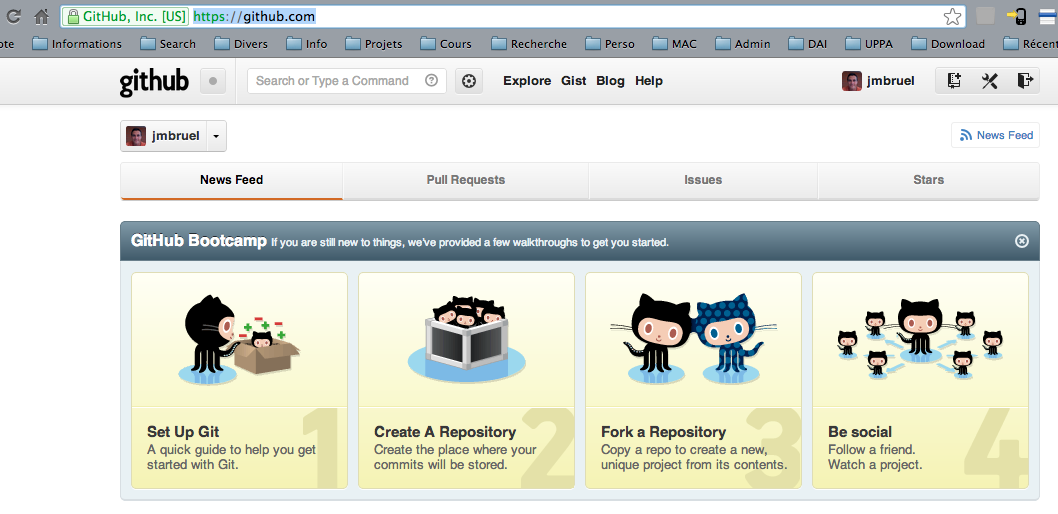Open the search help question mark icon
This screenshot has height=514, width=1058.
(x=431, y=80)
